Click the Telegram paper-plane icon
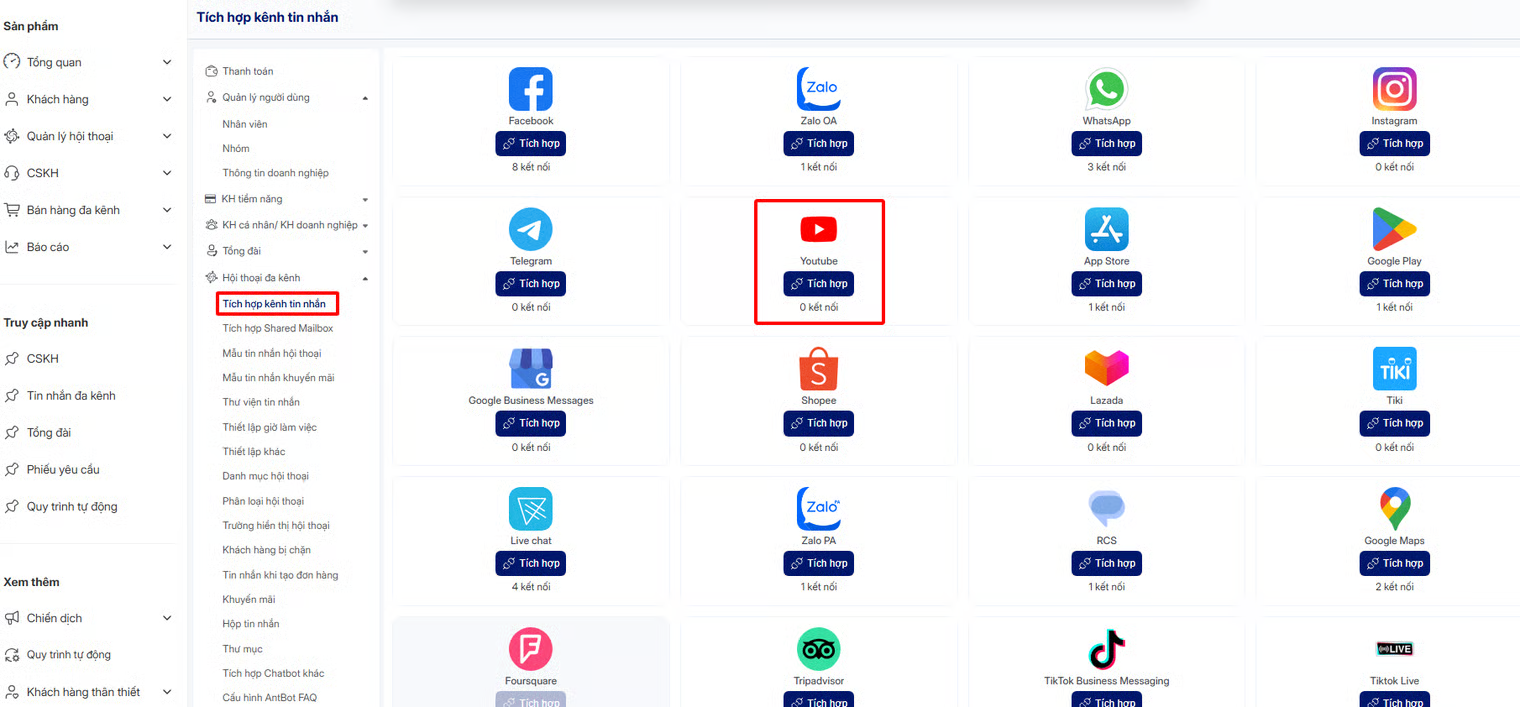The height and width of the screenshot is (707, 1520). click(x=530, y=230)
